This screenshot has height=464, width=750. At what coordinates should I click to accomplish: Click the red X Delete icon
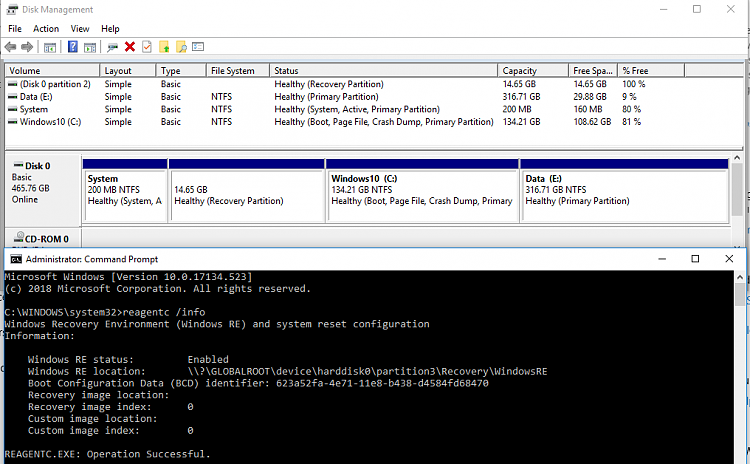click(x=130, y=46)
